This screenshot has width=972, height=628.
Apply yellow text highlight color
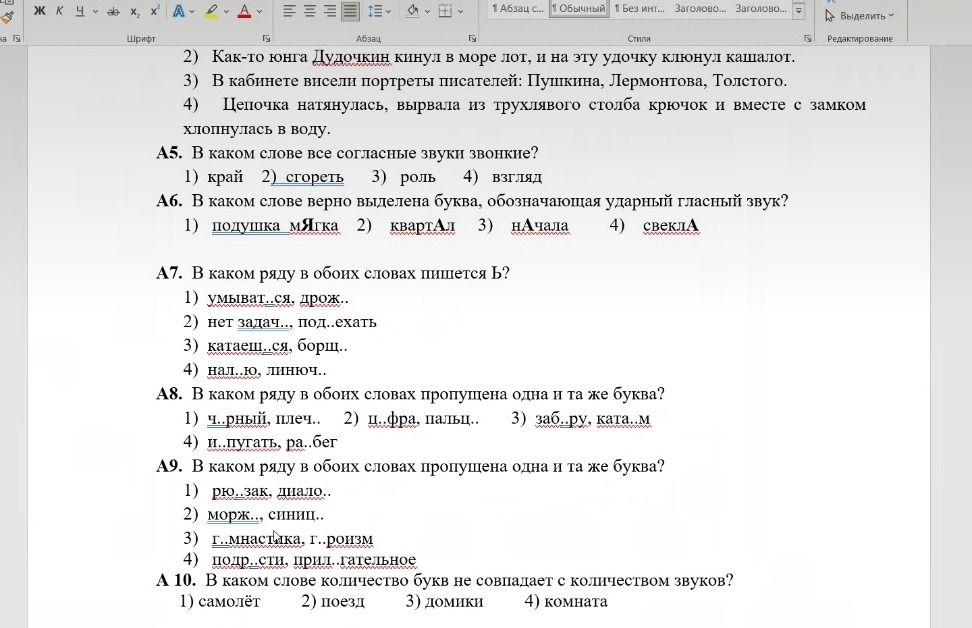(211, 11)
